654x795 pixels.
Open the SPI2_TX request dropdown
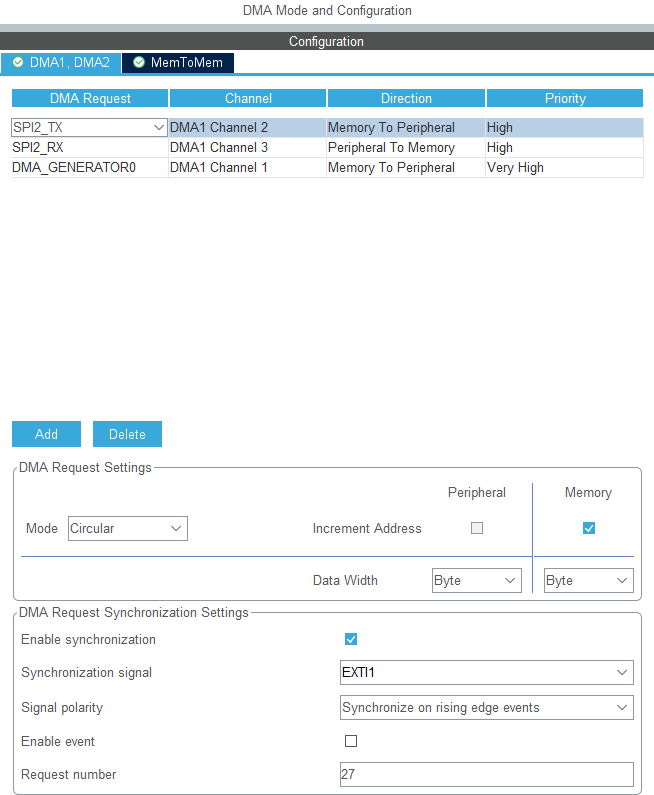tap(89, 127)
